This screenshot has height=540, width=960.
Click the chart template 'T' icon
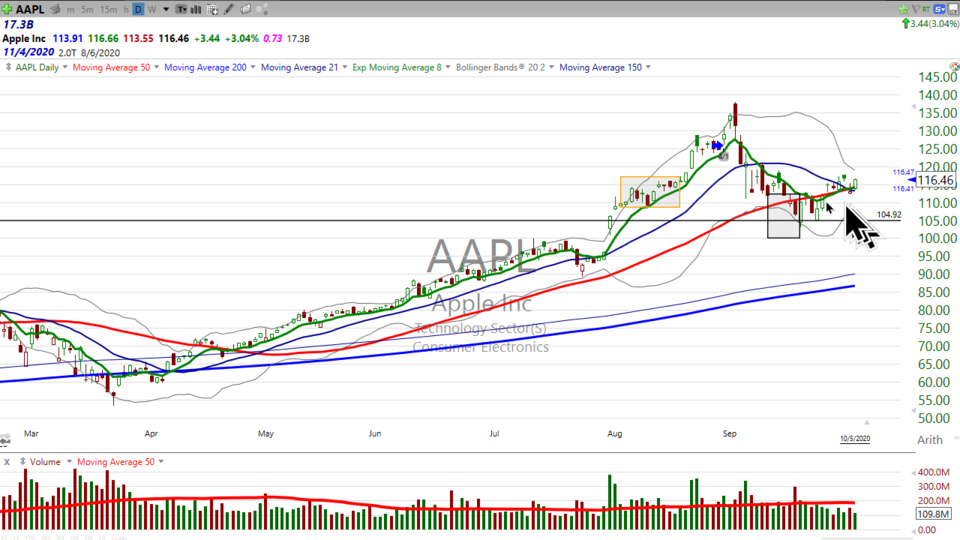181,9
